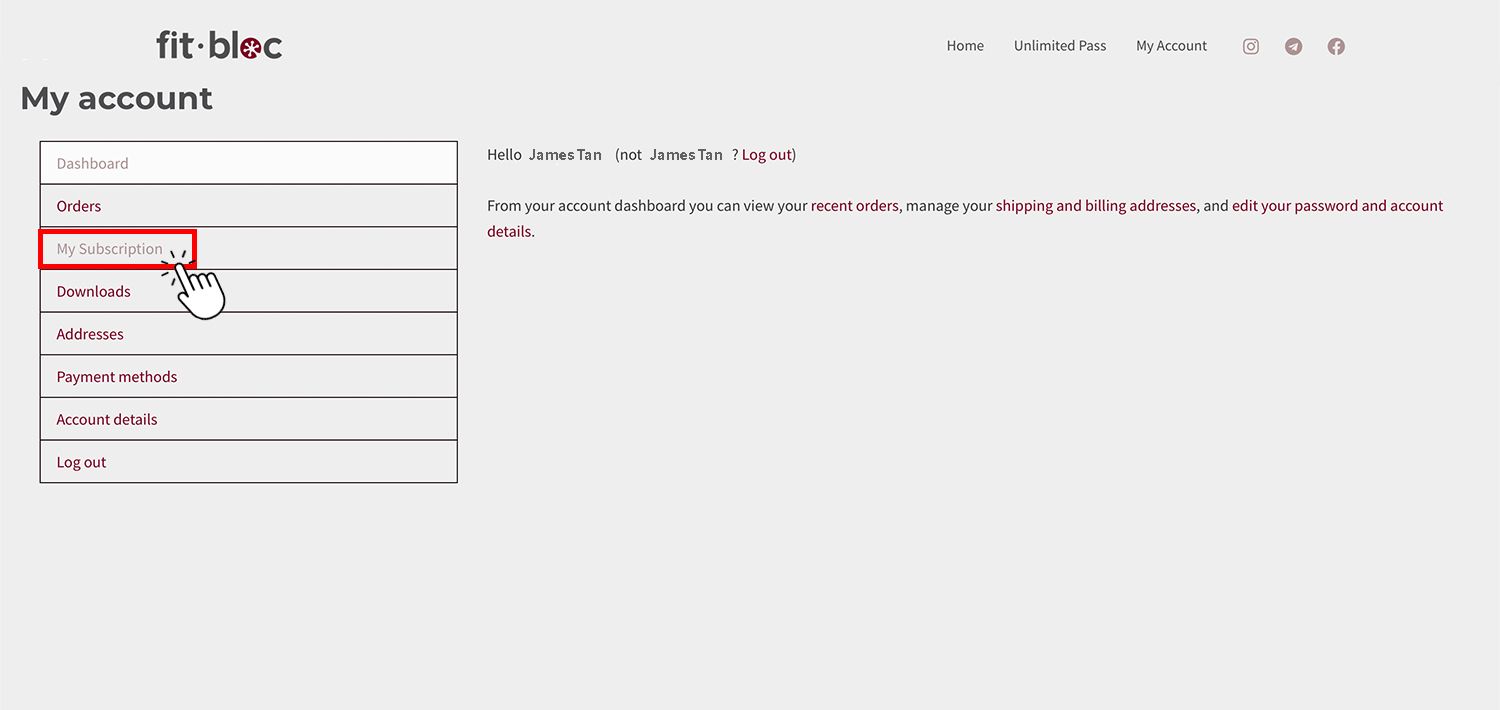Click the My account page heading
Viewport: 1500px width, 710px height.
click(117, 98)
